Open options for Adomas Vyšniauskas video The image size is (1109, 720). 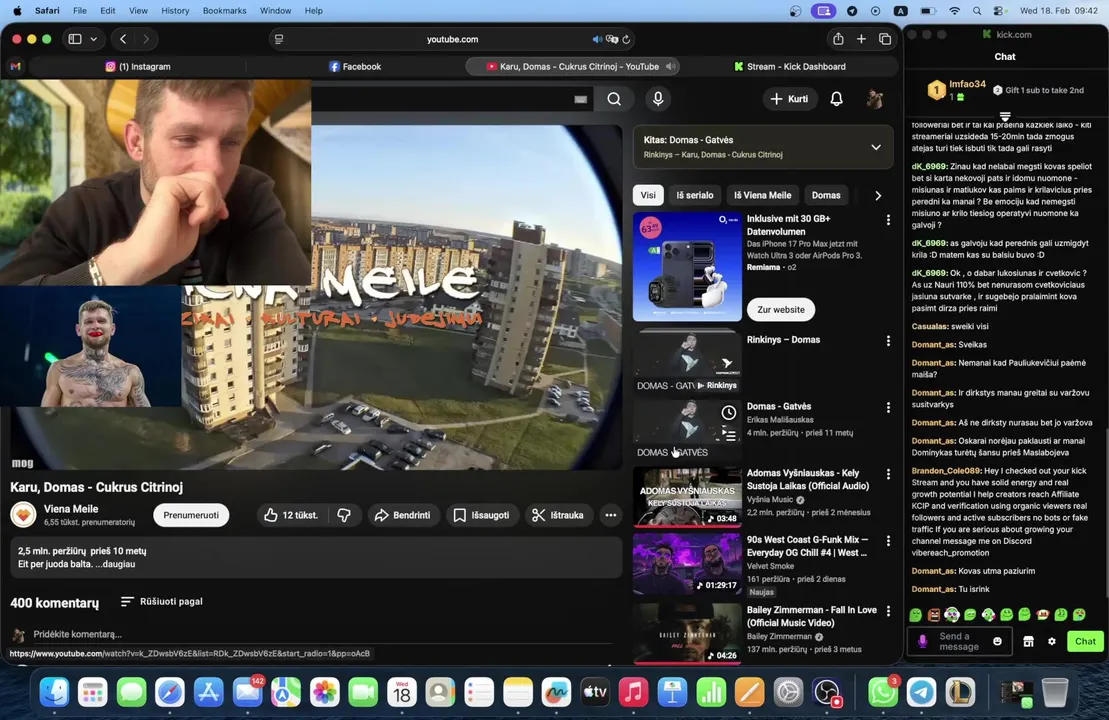(x=888, y=474)
